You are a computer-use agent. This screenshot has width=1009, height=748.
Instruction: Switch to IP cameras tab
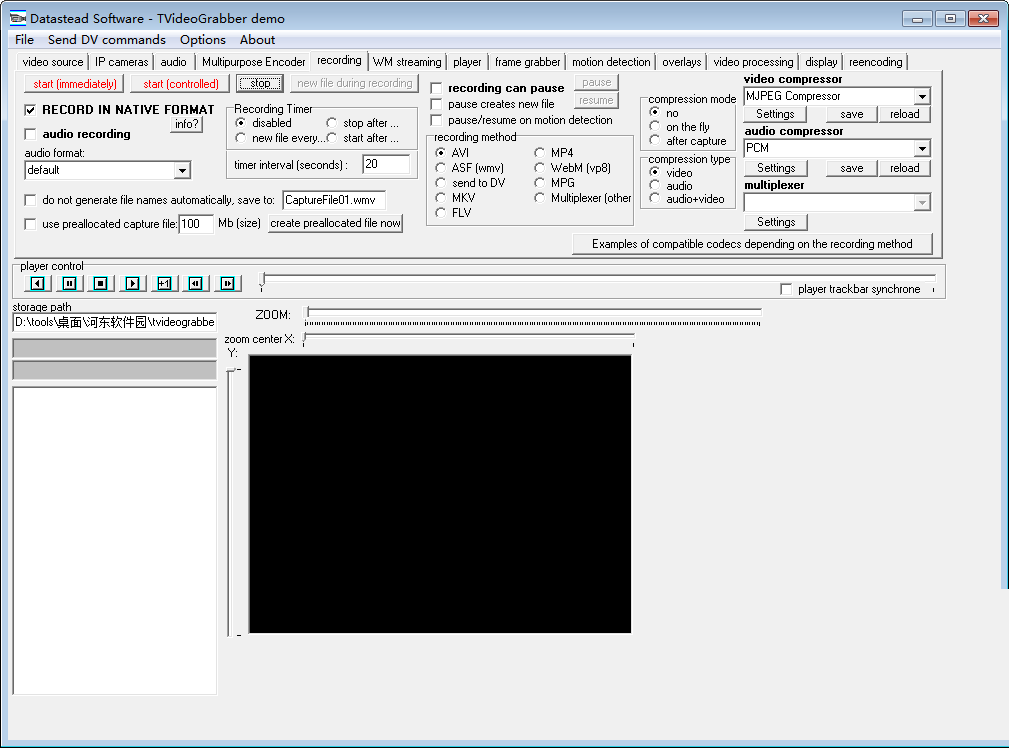(122, 62)
